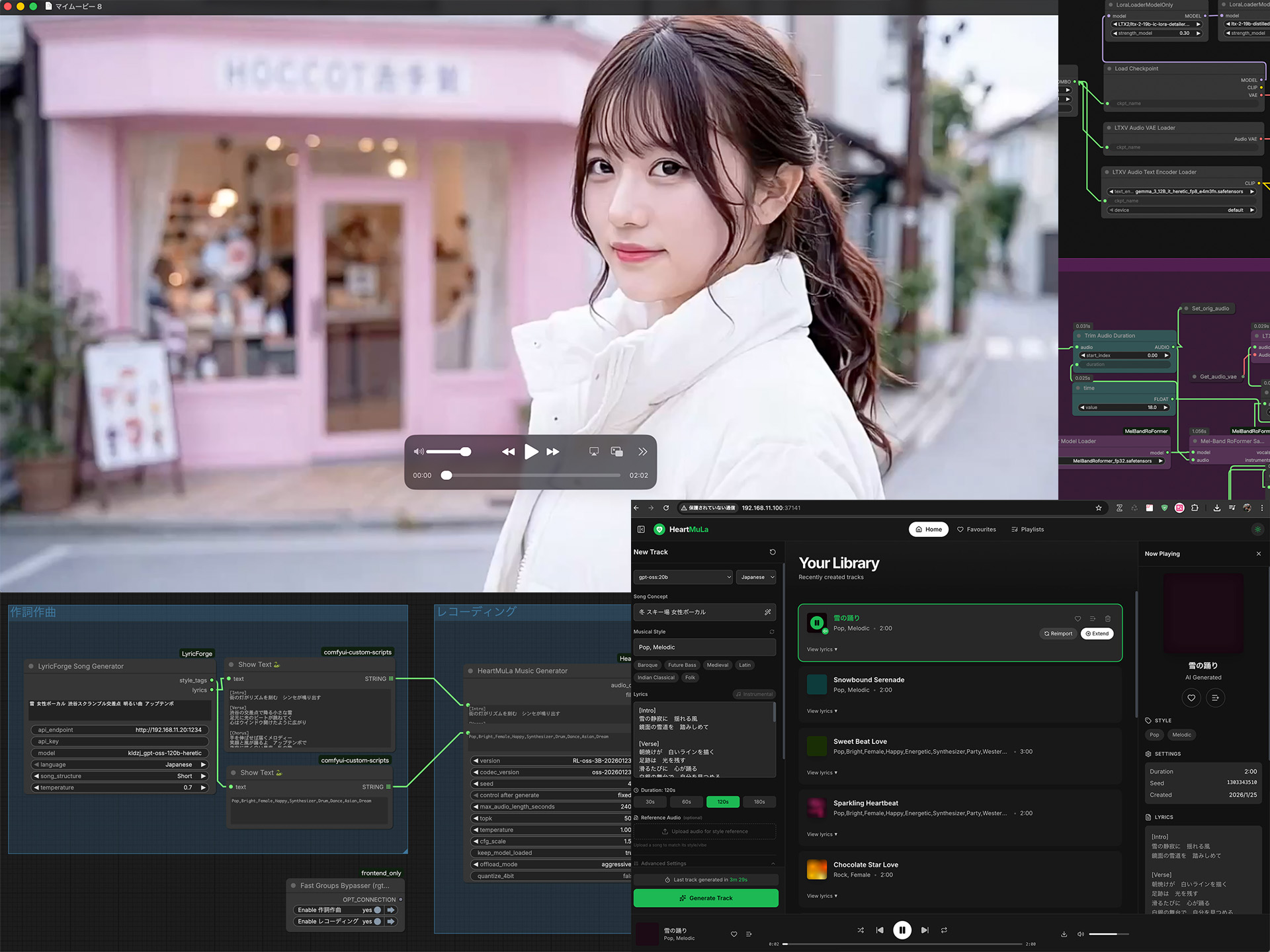This screenshot has width=1270, height=952.
Task: Toggle Enable レコーディング group switch
Action: click(378, 922)
